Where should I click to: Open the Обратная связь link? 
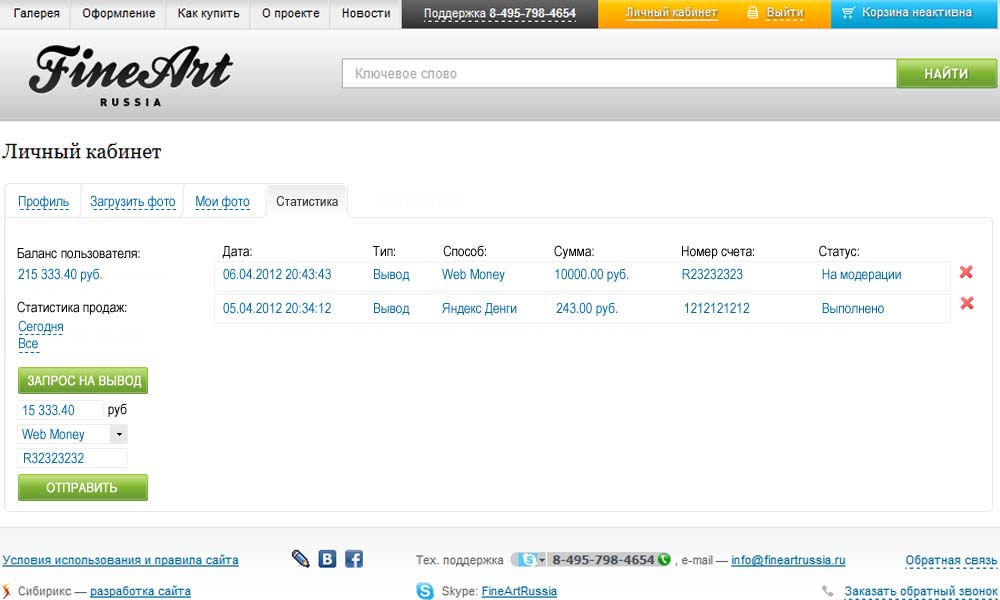coord(951,560)
